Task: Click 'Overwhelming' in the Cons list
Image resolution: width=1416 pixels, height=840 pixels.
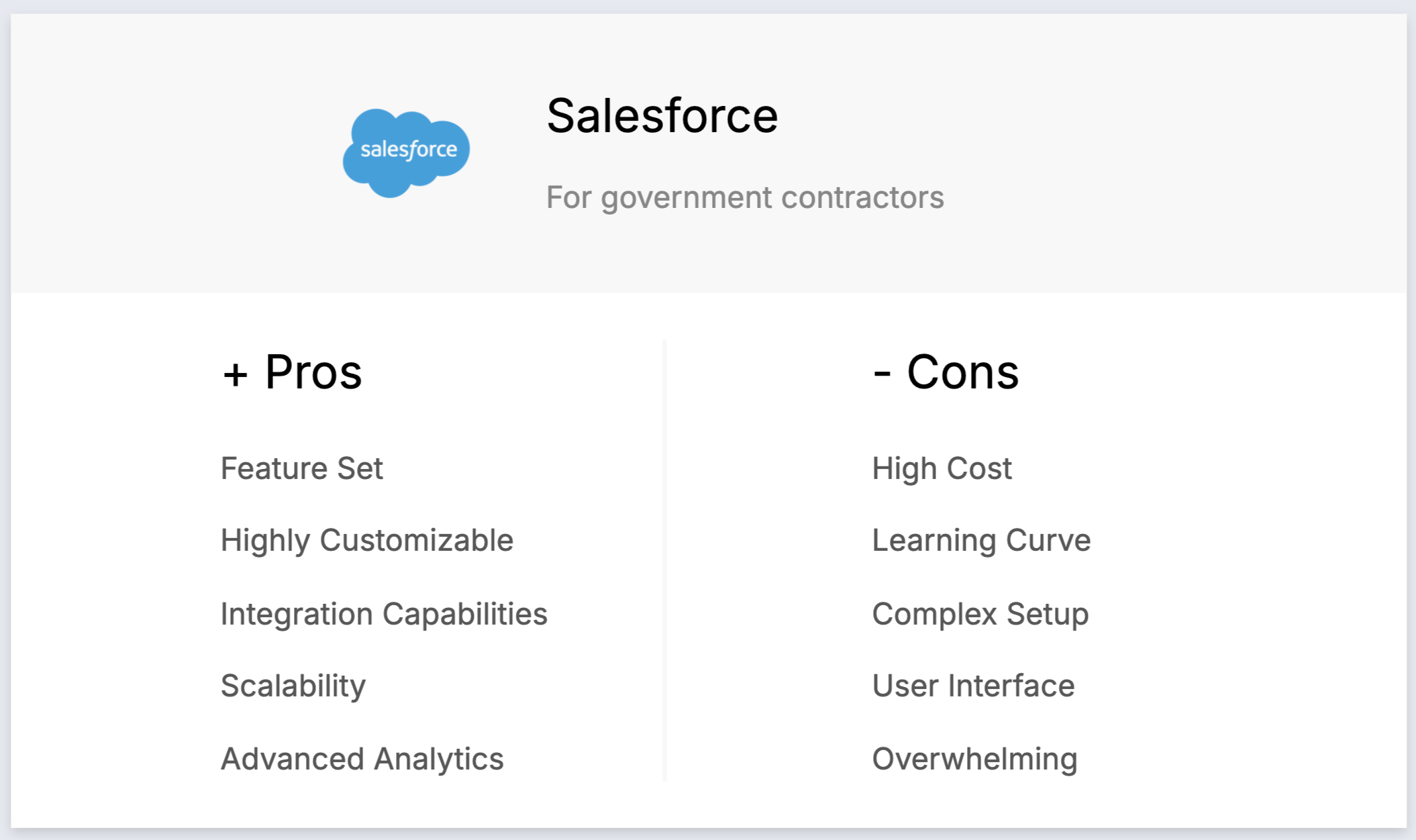Action: click(x=974, y=759)
